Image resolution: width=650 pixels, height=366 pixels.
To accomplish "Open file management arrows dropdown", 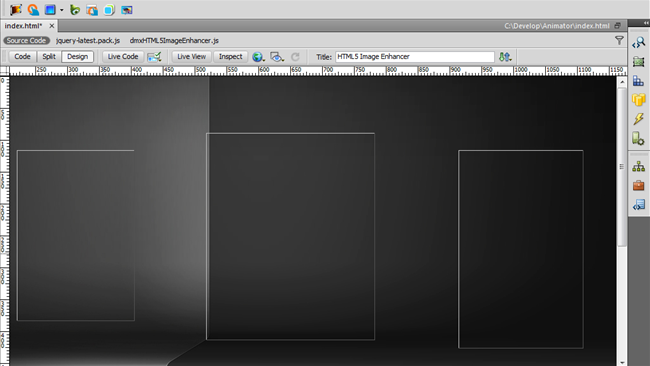I will click(x=505, y=57).
